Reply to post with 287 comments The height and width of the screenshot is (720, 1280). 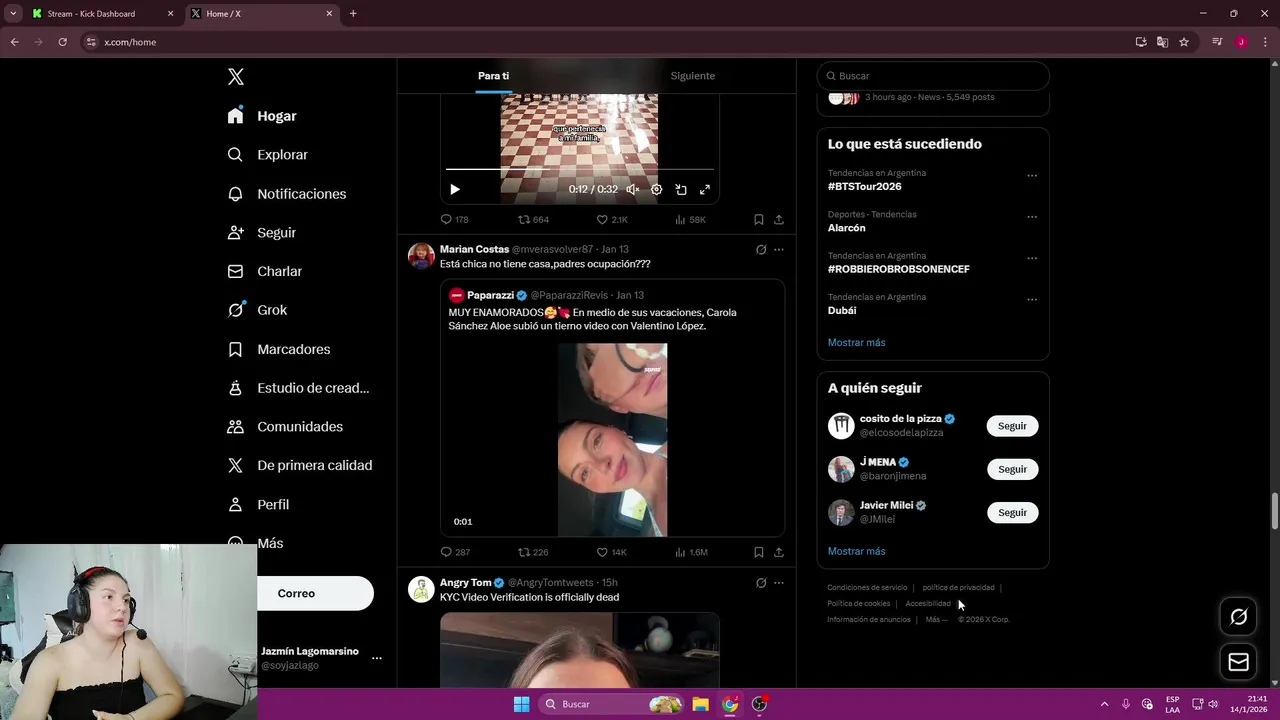(454, 552)
